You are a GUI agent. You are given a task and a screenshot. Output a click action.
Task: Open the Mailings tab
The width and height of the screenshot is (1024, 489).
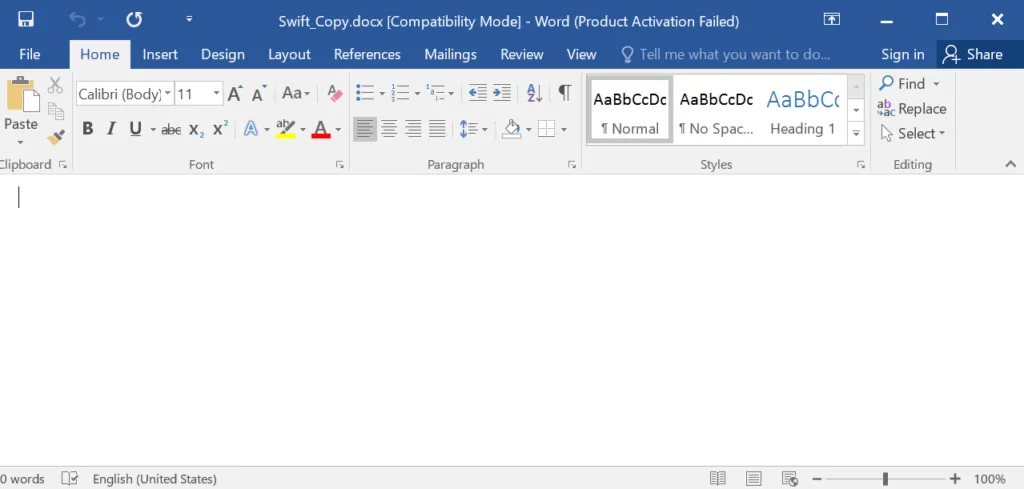click(451, 54)
